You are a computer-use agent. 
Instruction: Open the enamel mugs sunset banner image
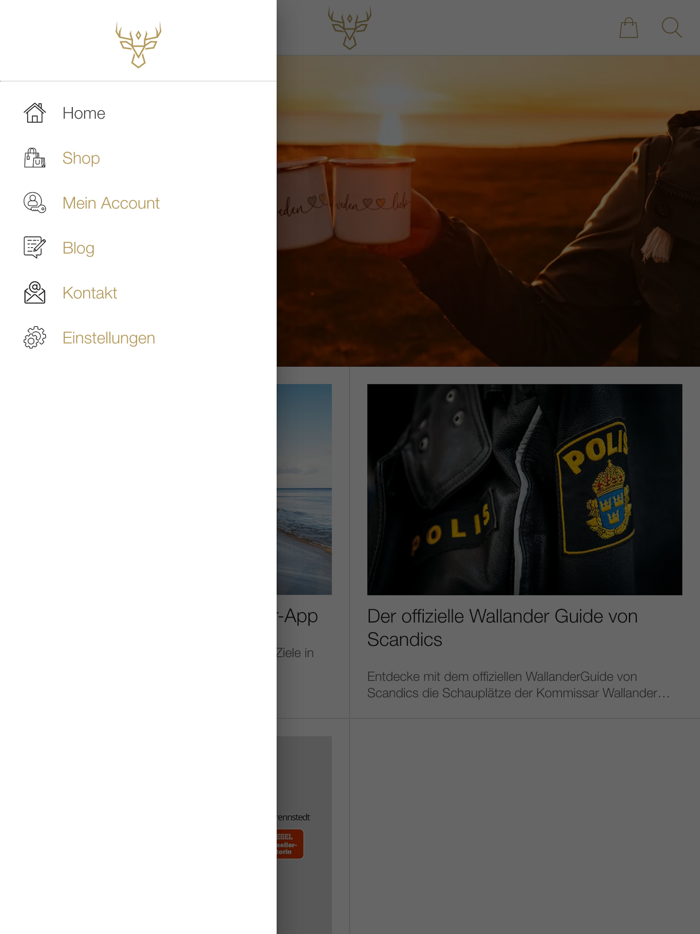(488, 211)
